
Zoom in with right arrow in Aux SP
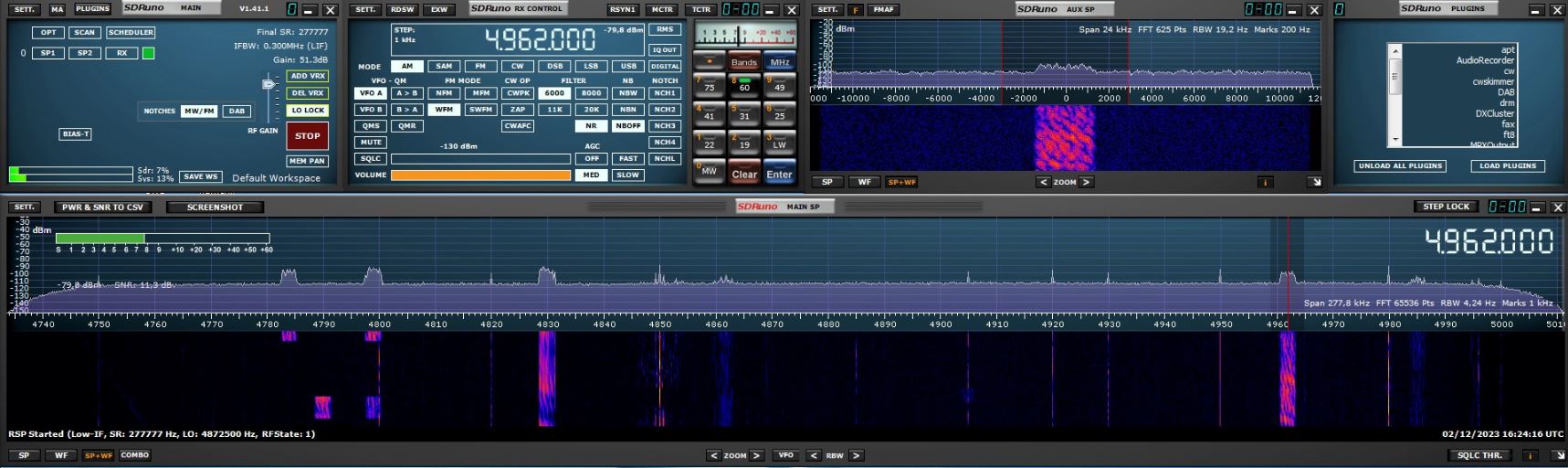coord(1087,182)
